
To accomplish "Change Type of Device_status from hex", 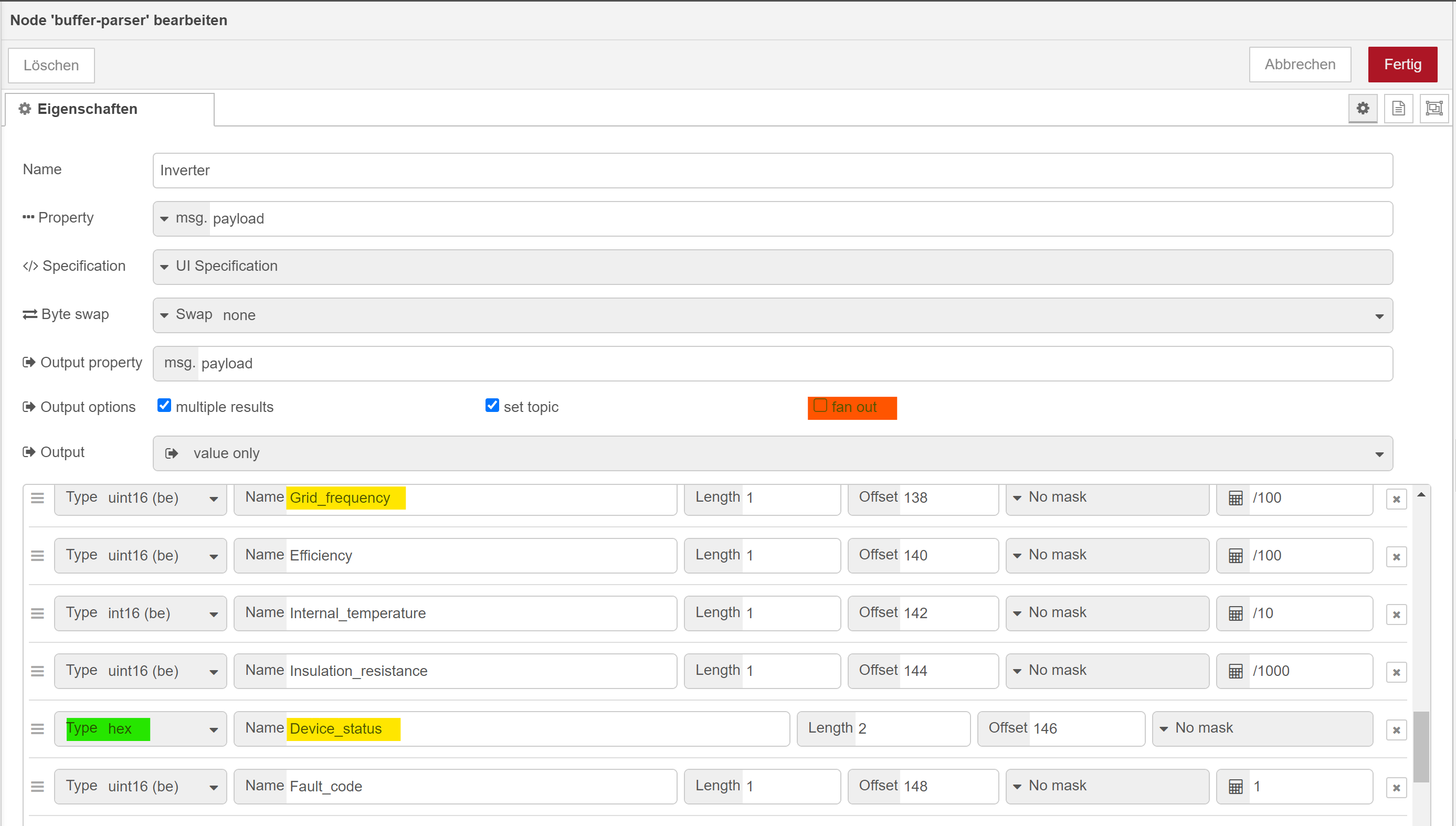I will 140,729.
